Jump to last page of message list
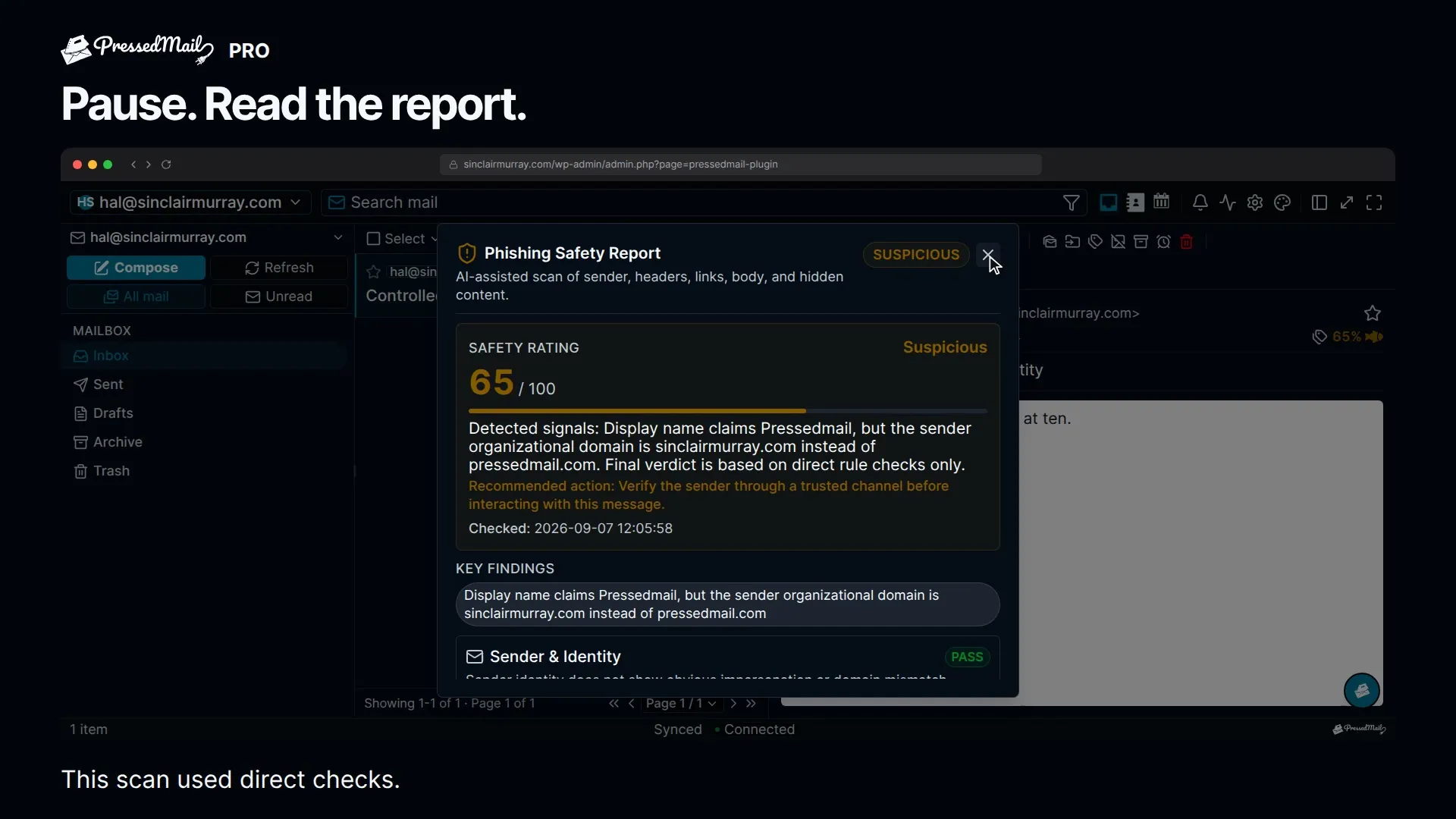Image resolution: width=1456 pixels, height=819 pixels. [x=751, y=704]
